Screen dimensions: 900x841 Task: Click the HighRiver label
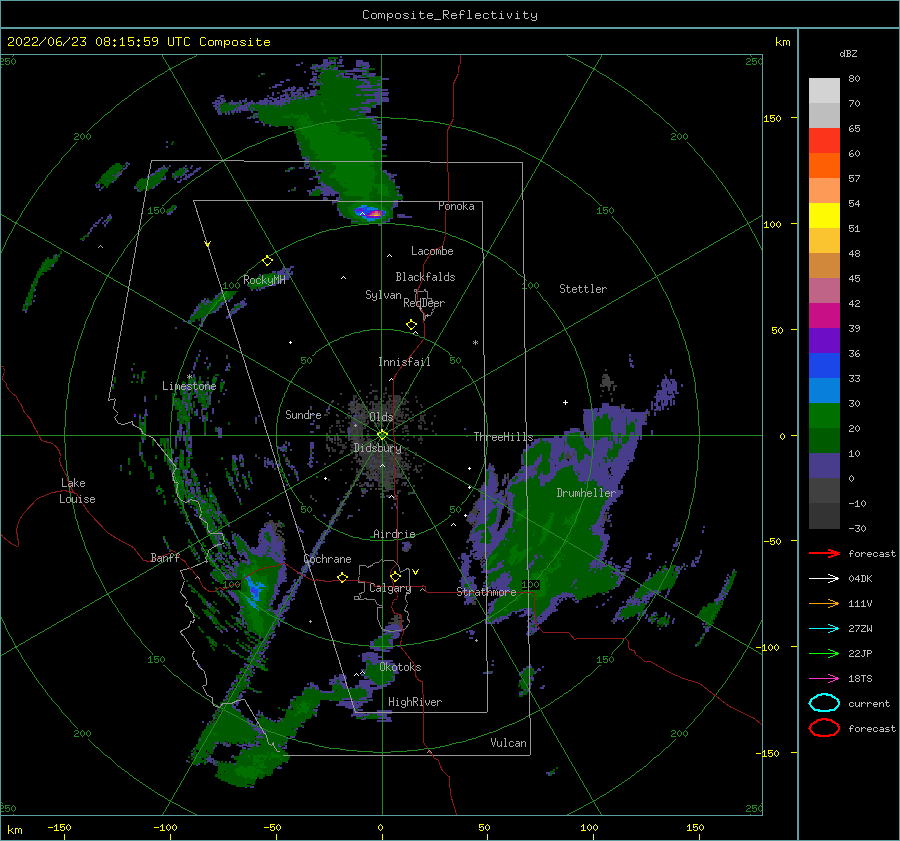(415, 702)
